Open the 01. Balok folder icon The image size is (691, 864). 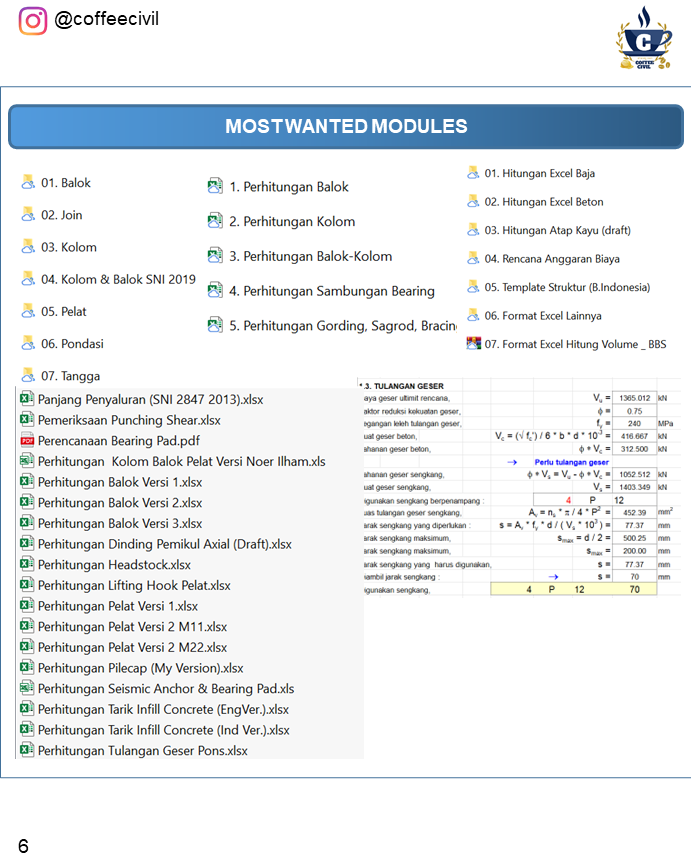28,183
